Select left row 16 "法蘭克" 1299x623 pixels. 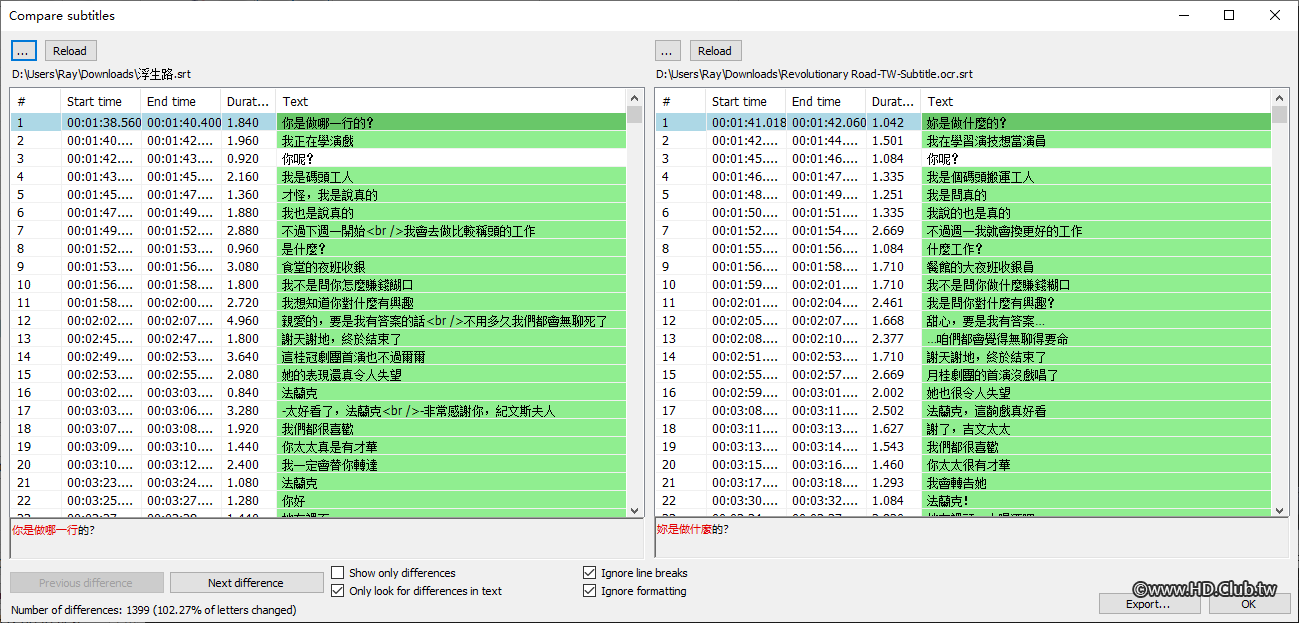click(x=319, y=393)
